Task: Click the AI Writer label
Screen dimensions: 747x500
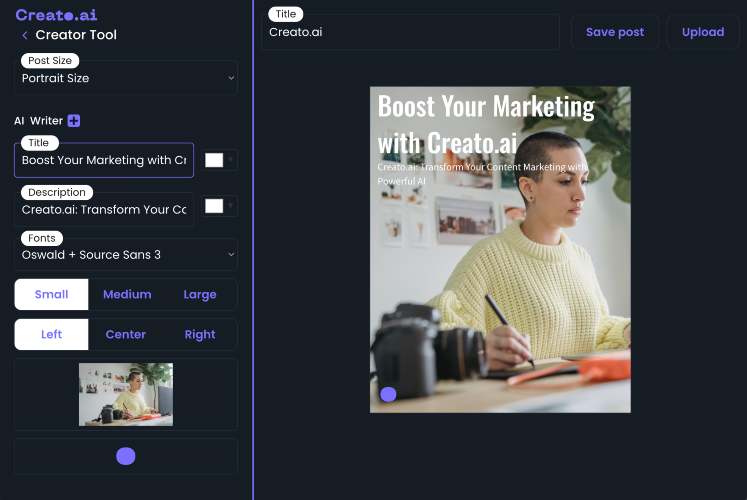Action: (38, 121)
